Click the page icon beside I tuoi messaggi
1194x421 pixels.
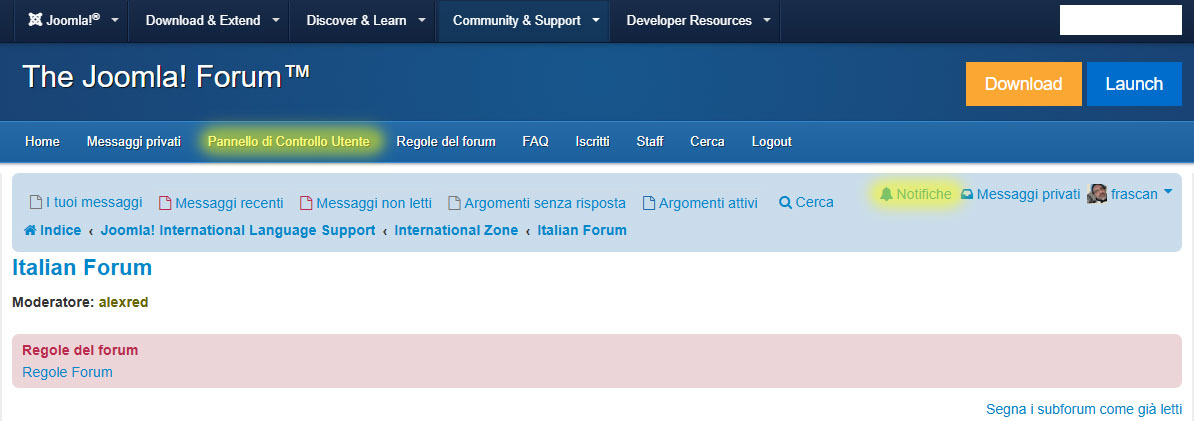tap(35, 203)
